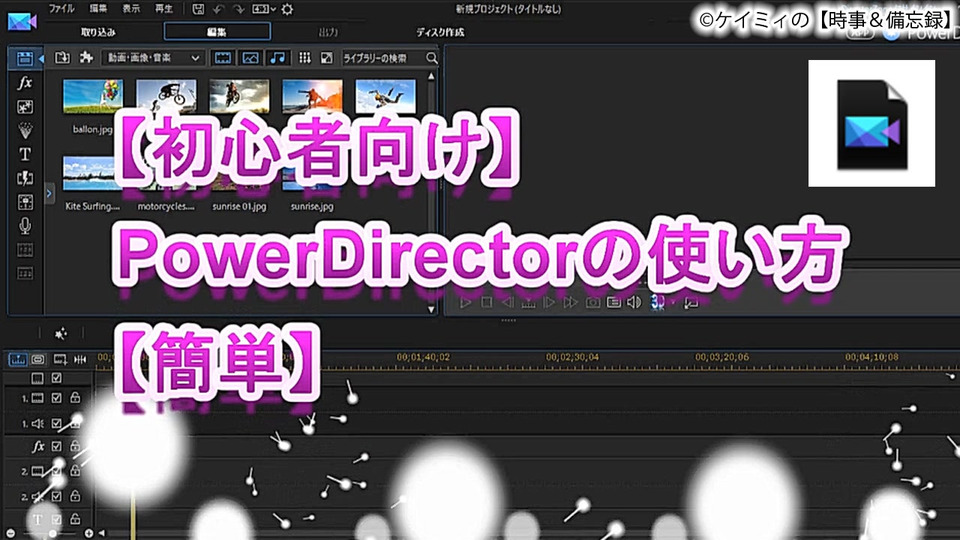Screen dimensions: 960x540
Task: Toggle the image filter in library
Action: 250,58
